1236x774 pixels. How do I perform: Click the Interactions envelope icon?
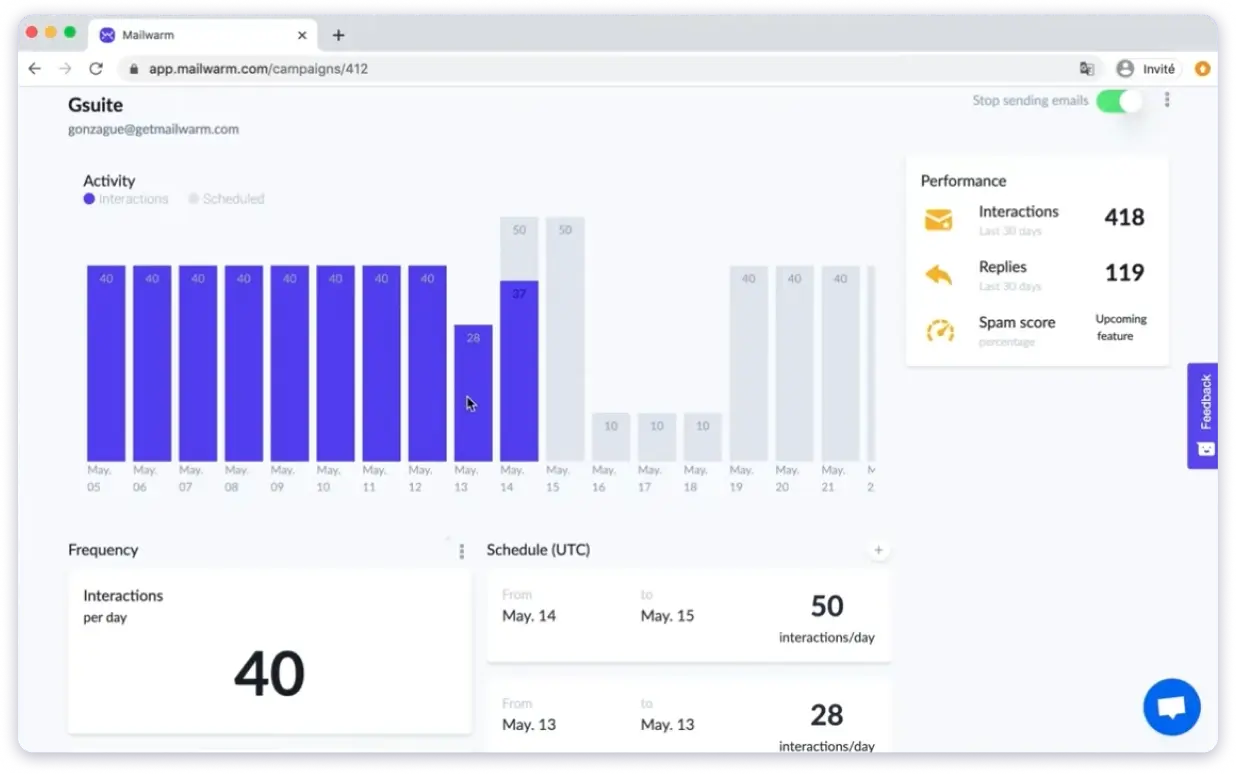(x=938, y=219)
